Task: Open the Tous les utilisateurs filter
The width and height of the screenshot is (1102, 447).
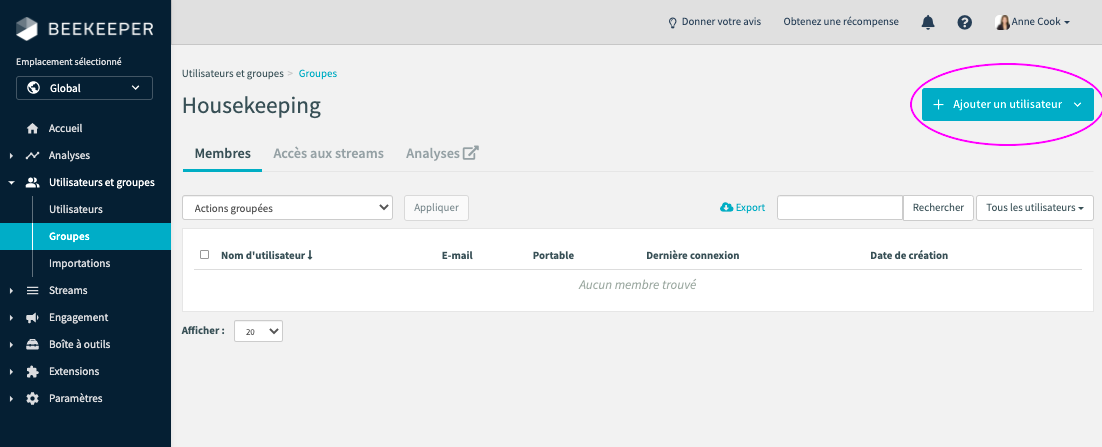Action: click(1034, 208)
